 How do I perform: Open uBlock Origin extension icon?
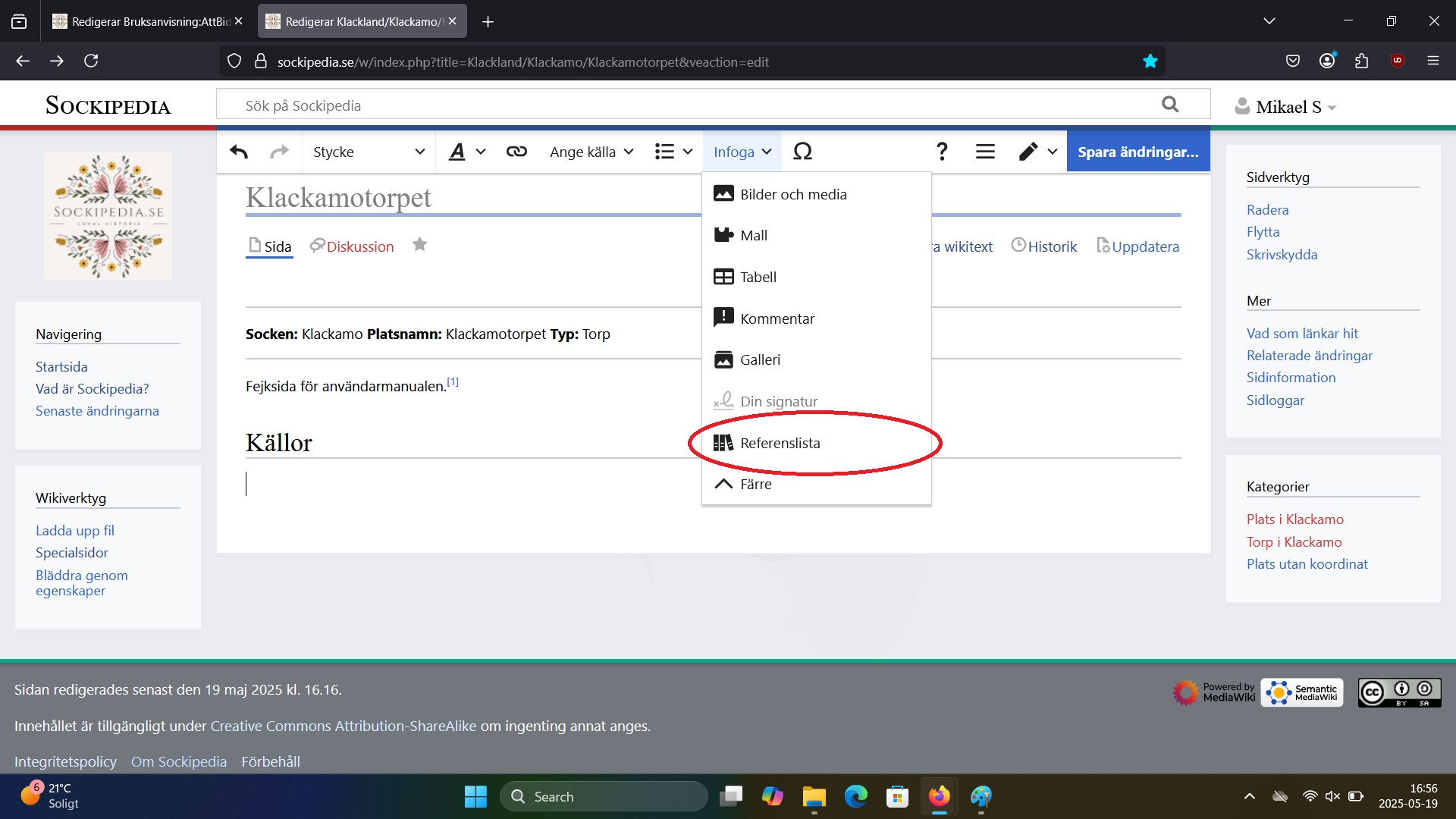pyautogui.click(x=1397, y=61)
